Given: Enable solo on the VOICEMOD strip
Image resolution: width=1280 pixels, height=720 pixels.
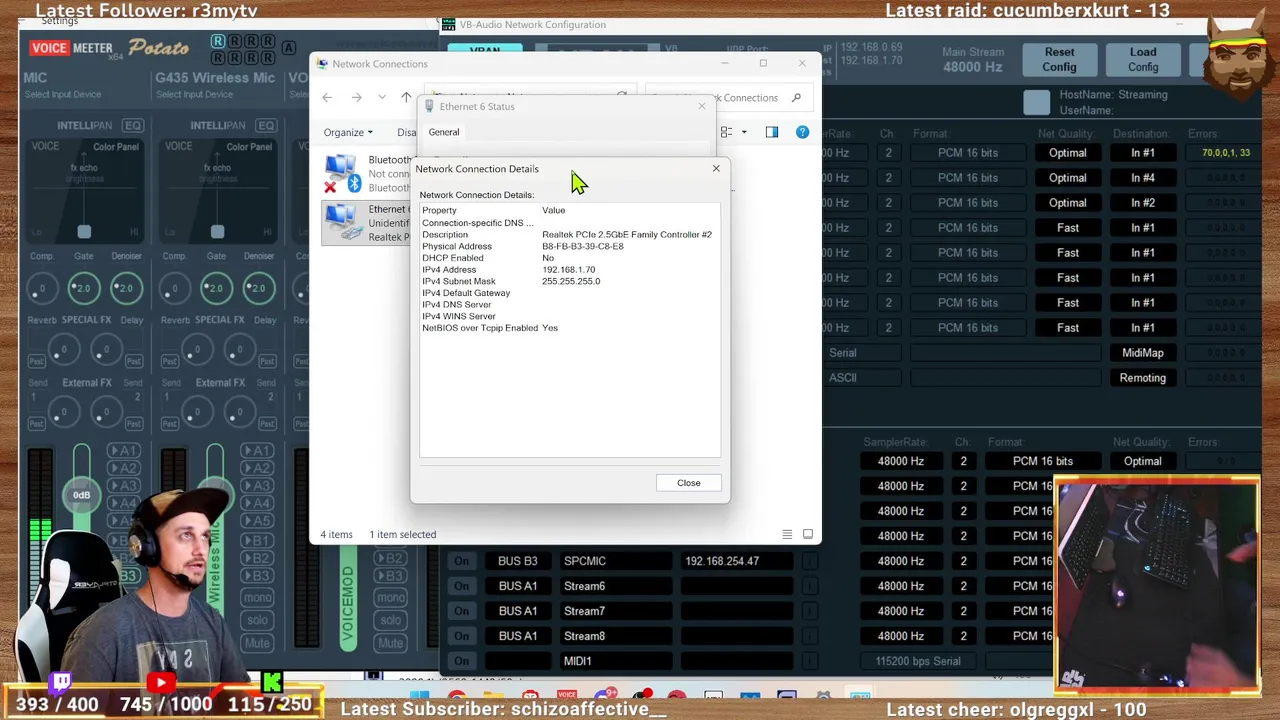Looking at the screenshot, I should click(390, 621).
